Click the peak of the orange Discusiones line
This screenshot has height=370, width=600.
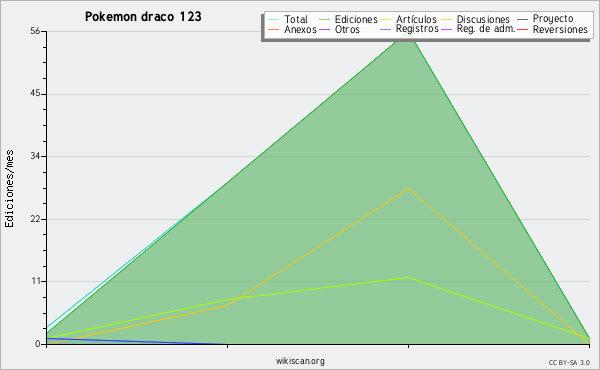click(408, 188)
